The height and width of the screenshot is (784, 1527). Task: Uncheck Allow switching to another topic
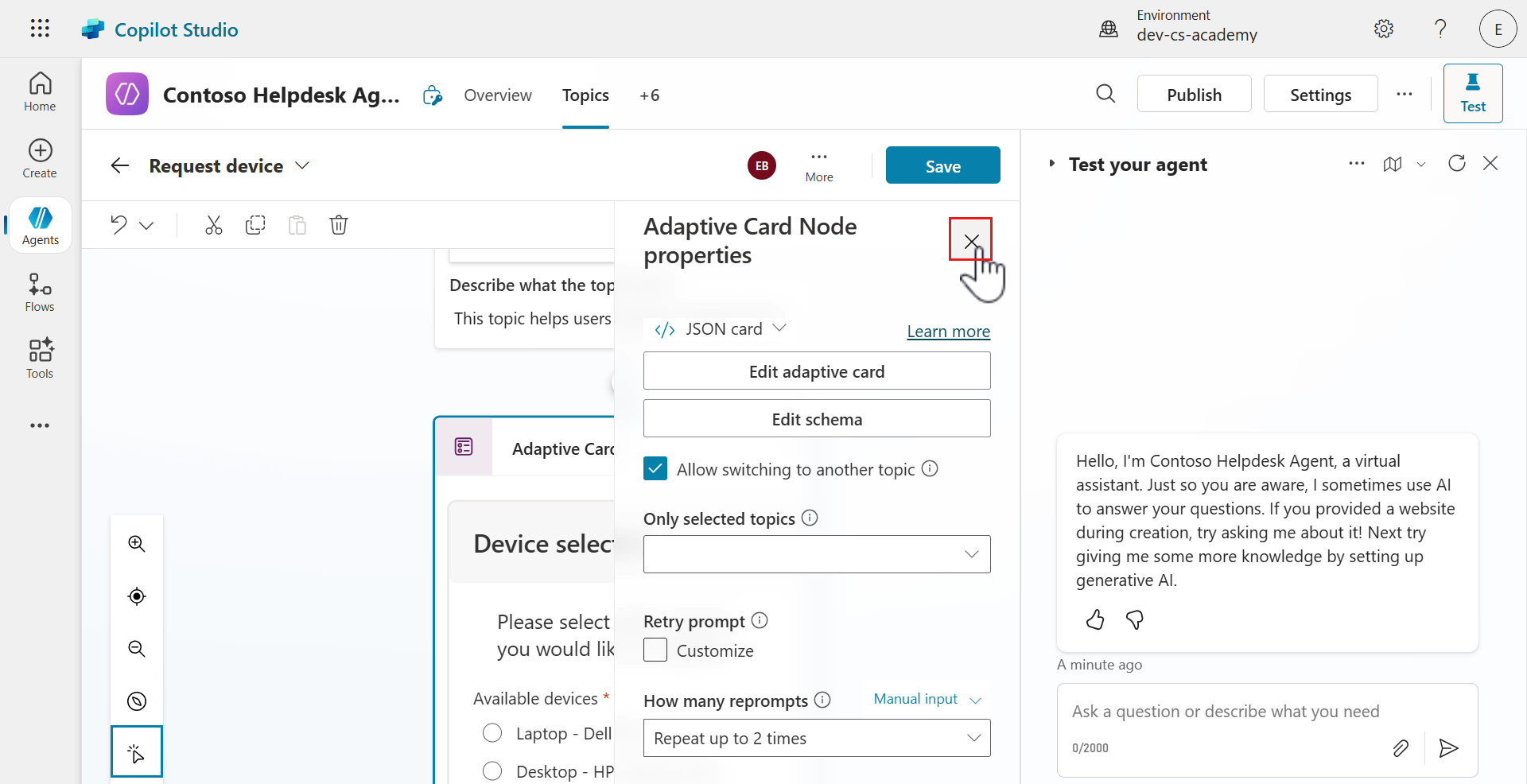coord(655,468)
